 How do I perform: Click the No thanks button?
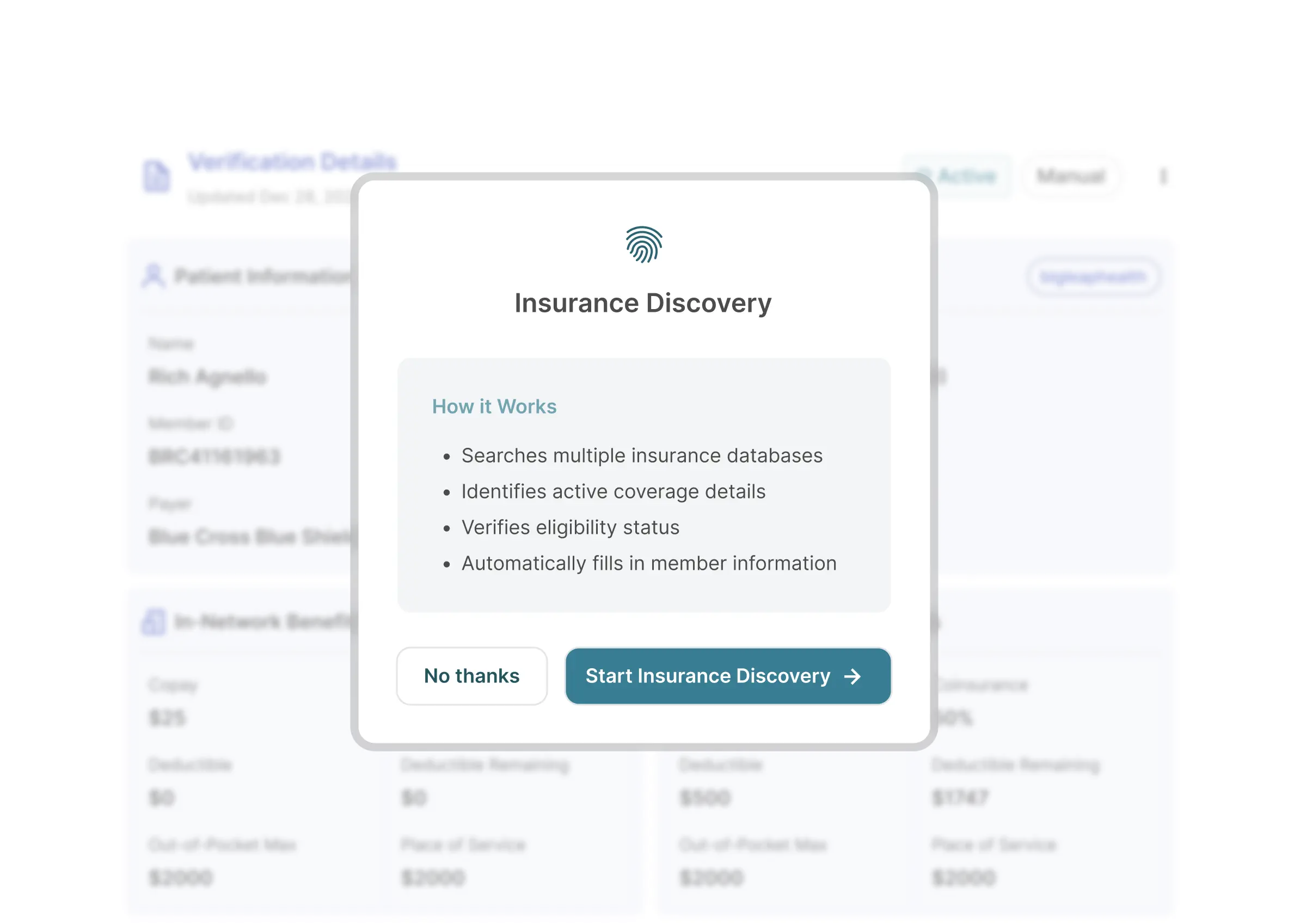[x=471, y=676]
